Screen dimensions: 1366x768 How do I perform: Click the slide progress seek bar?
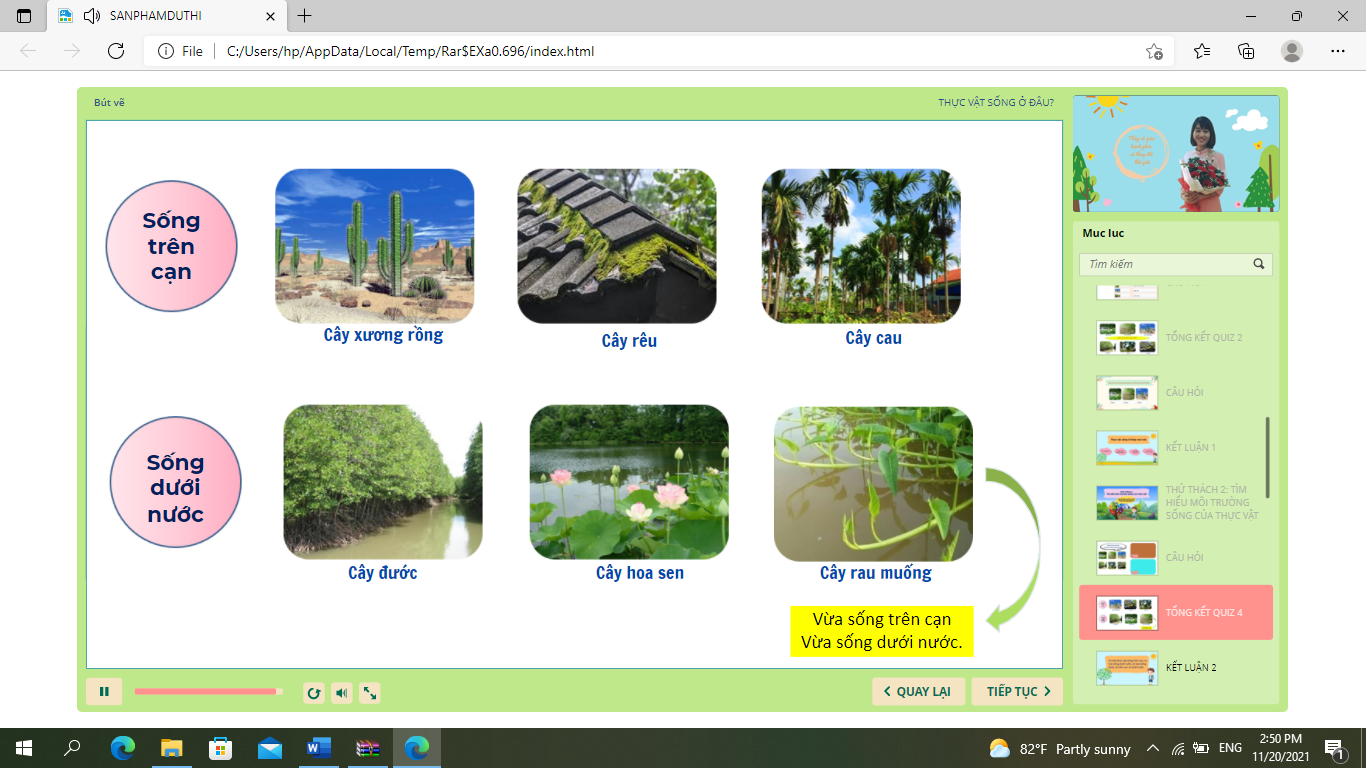(x=208, y=692)
